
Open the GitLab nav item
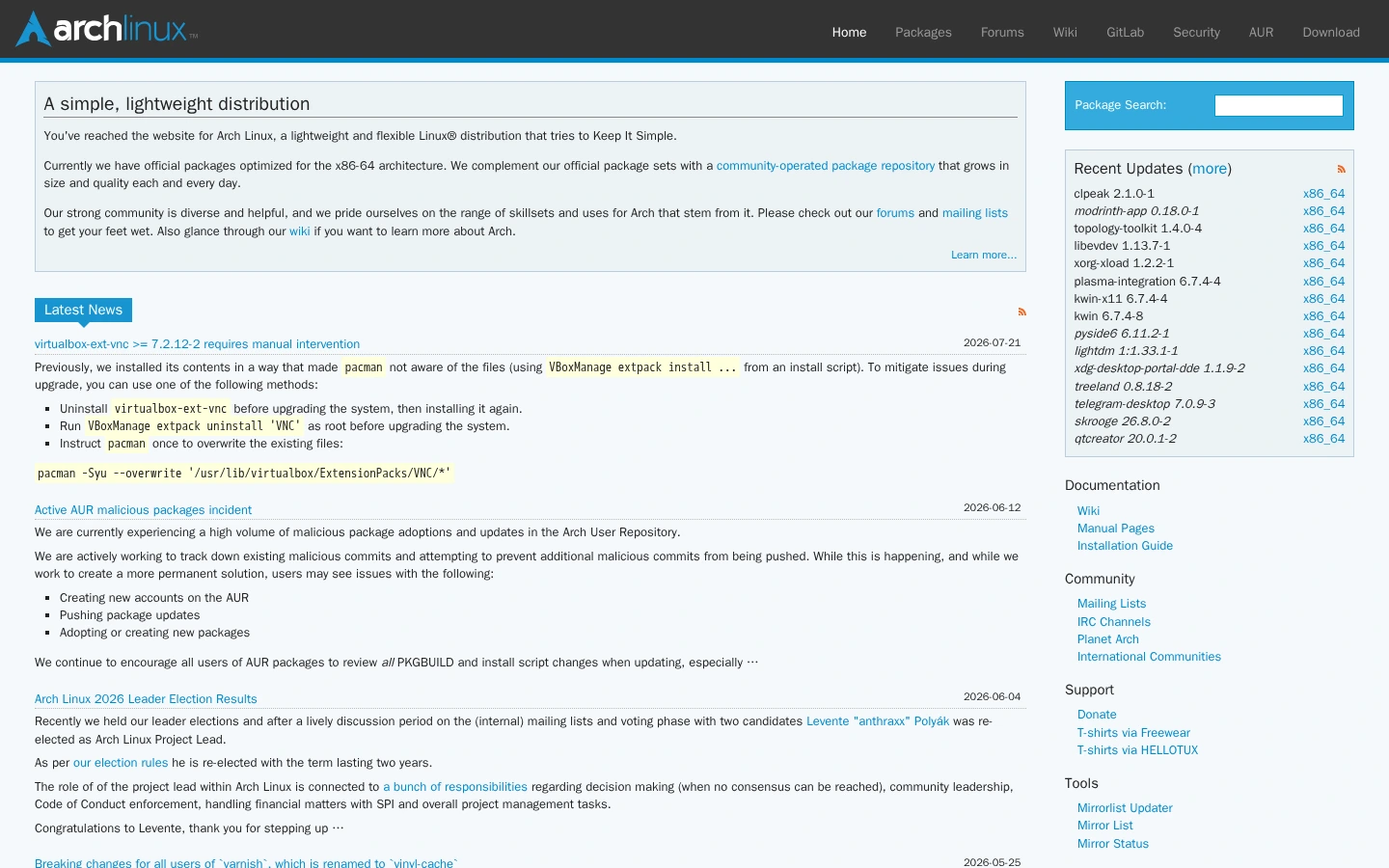point(1125,32)
